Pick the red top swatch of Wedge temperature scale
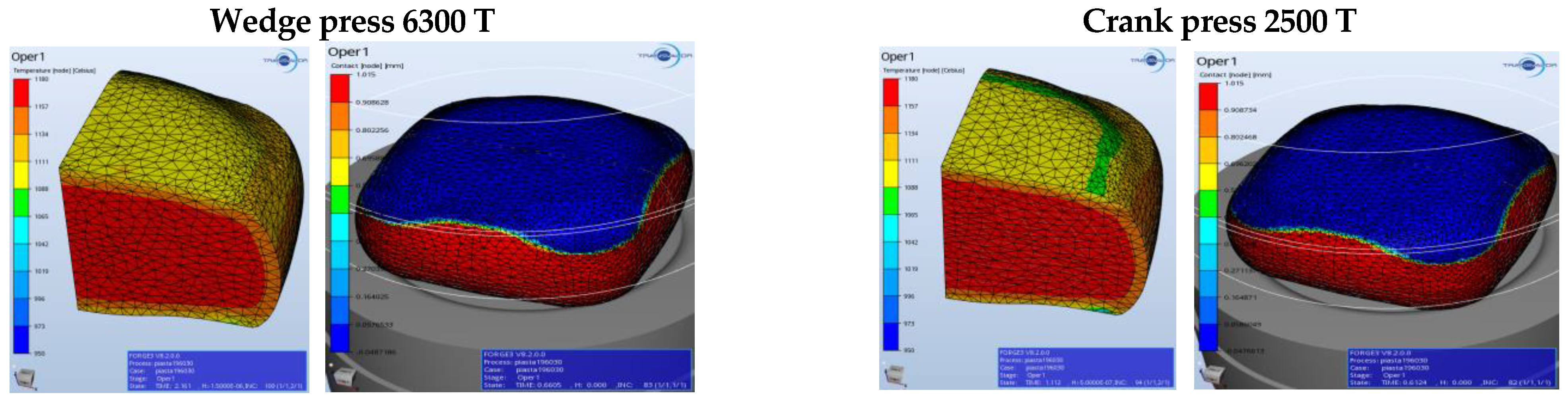 point(21,93)
